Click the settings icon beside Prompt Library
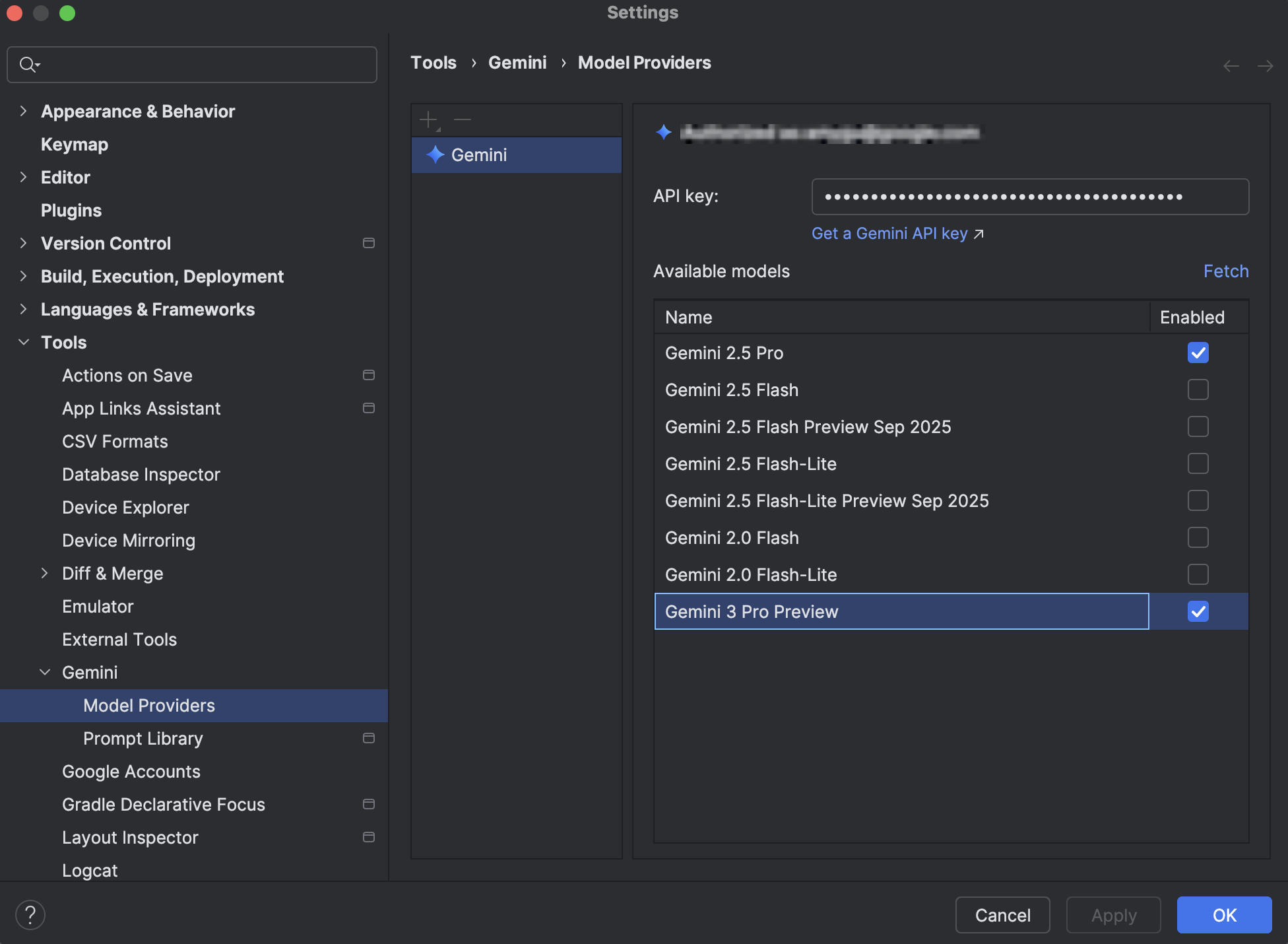 (x=369, y=739)
